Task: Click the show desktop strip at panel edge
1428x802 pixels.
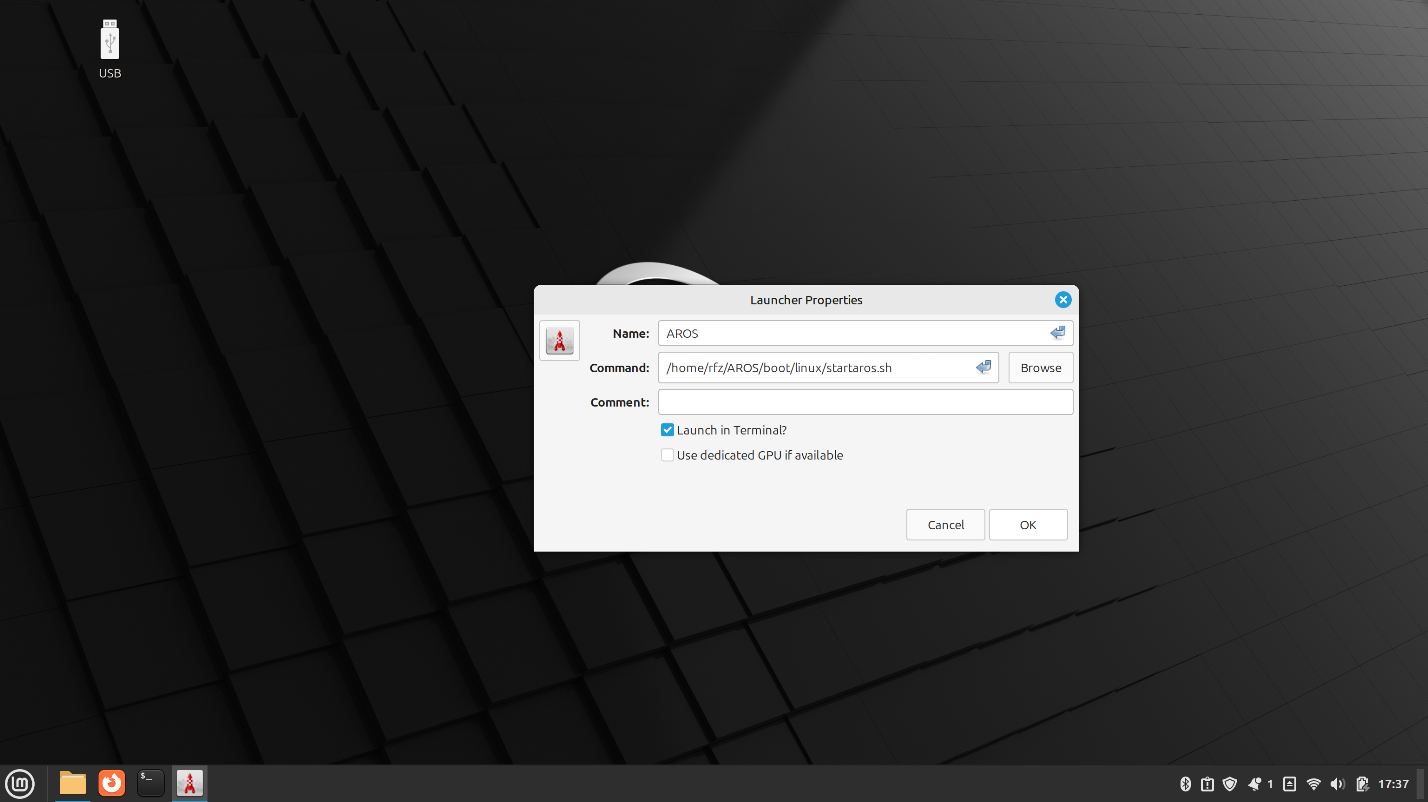Action: tap(1423, 784)
